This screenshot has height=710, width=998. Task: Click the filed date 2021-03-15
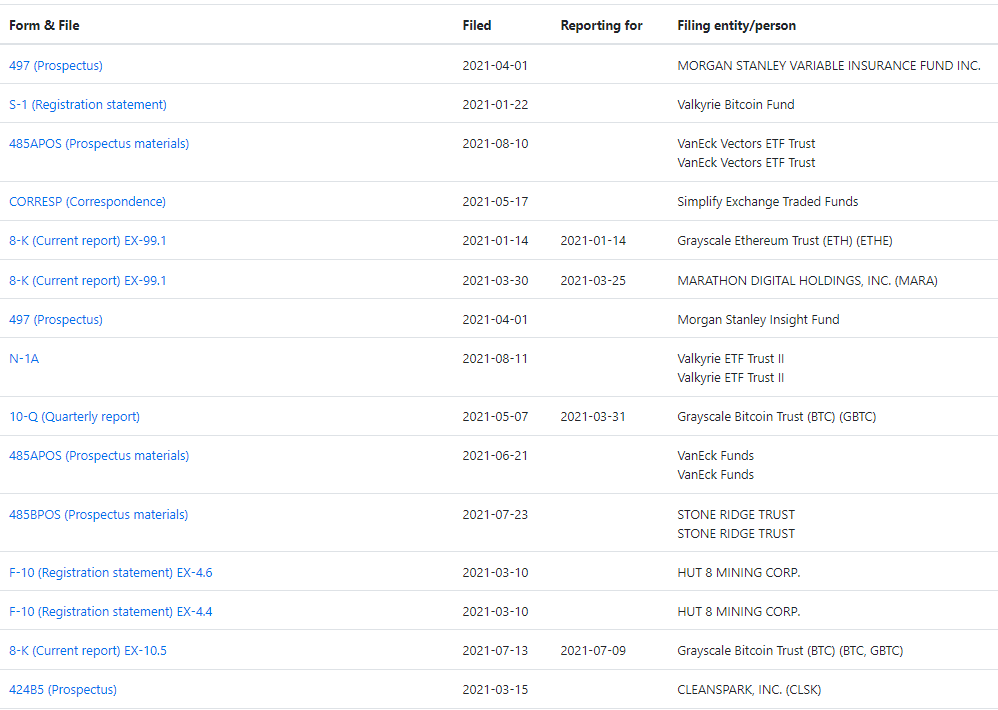(x=495, y=690)
